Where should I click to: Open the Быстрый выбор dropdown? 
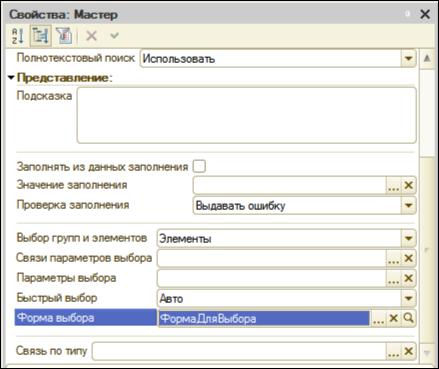(408, 298)
